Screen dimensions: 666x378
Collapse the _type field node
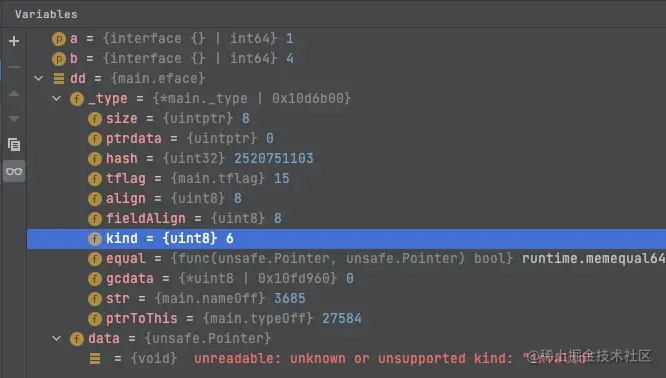(56, 99)
